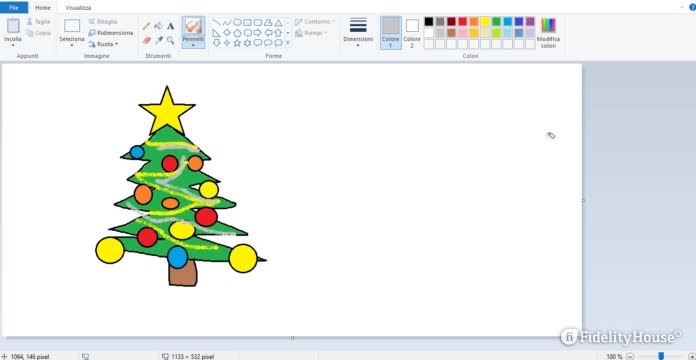Click the Magnifier zoom tool
The width and height of the screenshot is (696, 360).
[x=170, y=40]
